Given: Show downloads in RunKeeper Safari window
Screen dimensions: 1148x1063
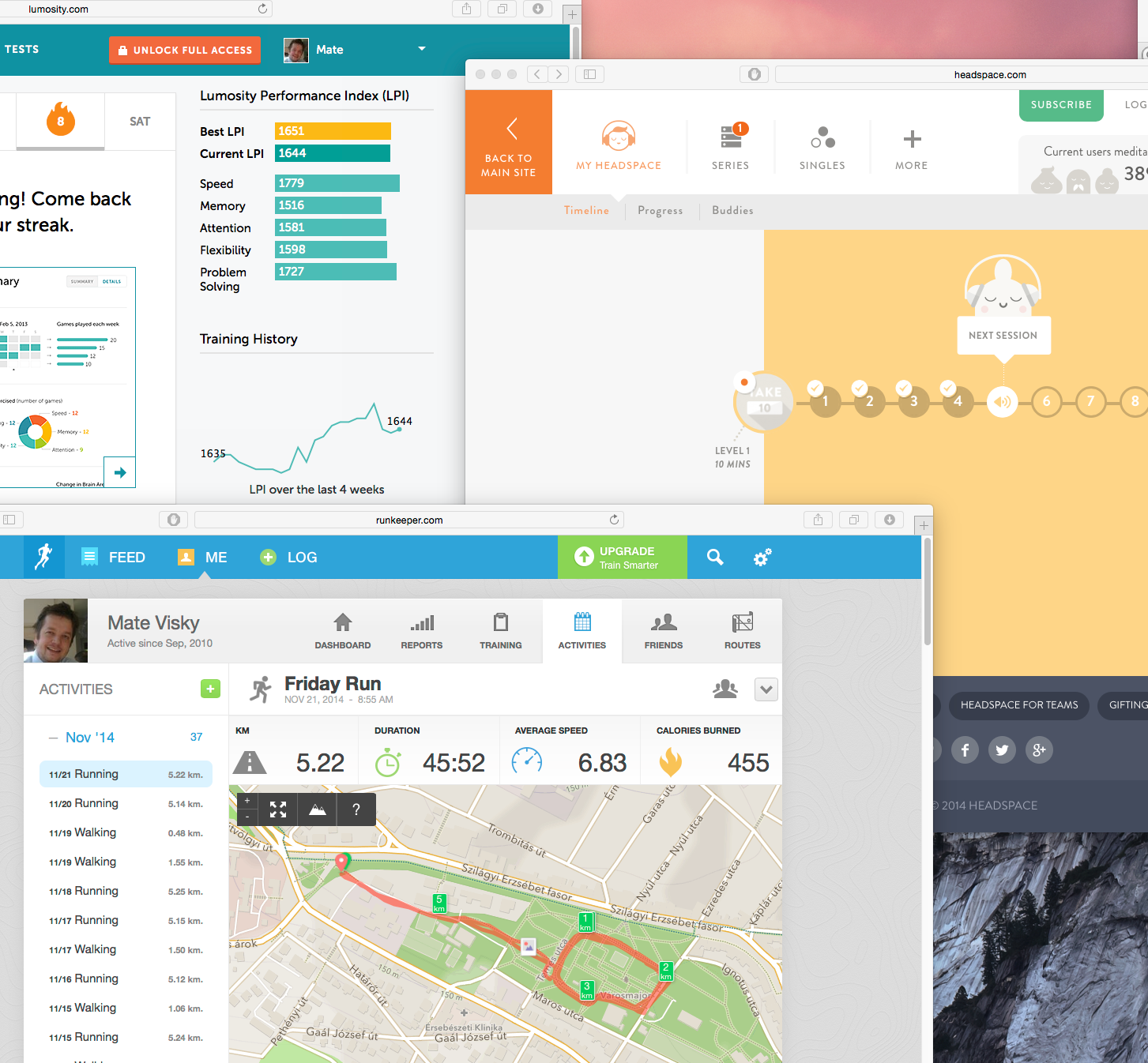Looking at the screenshot, I should tap(889, 520).
